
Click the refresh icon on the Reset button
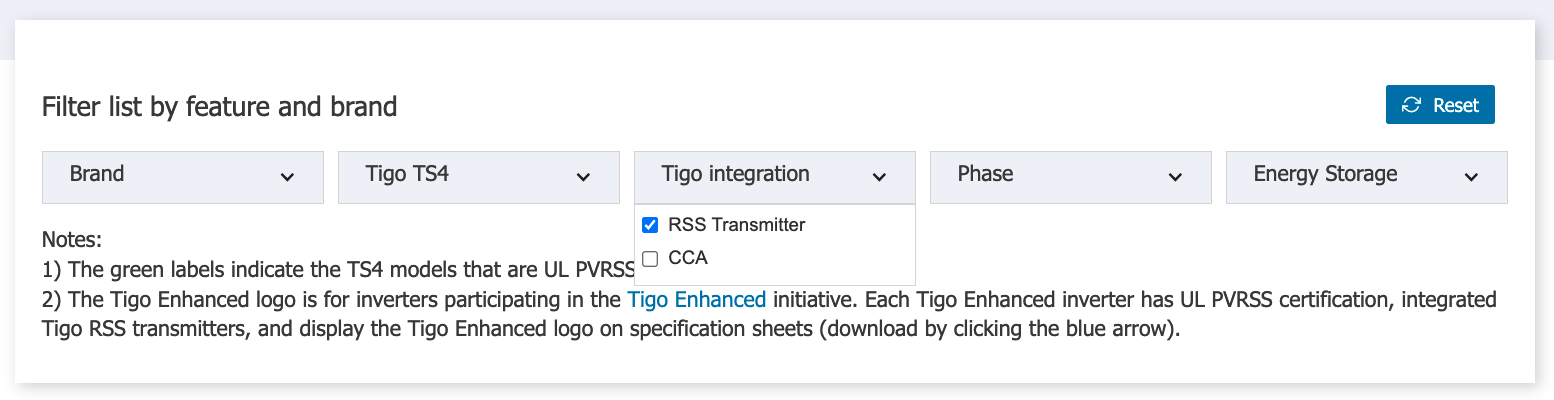click(1411, 105)
